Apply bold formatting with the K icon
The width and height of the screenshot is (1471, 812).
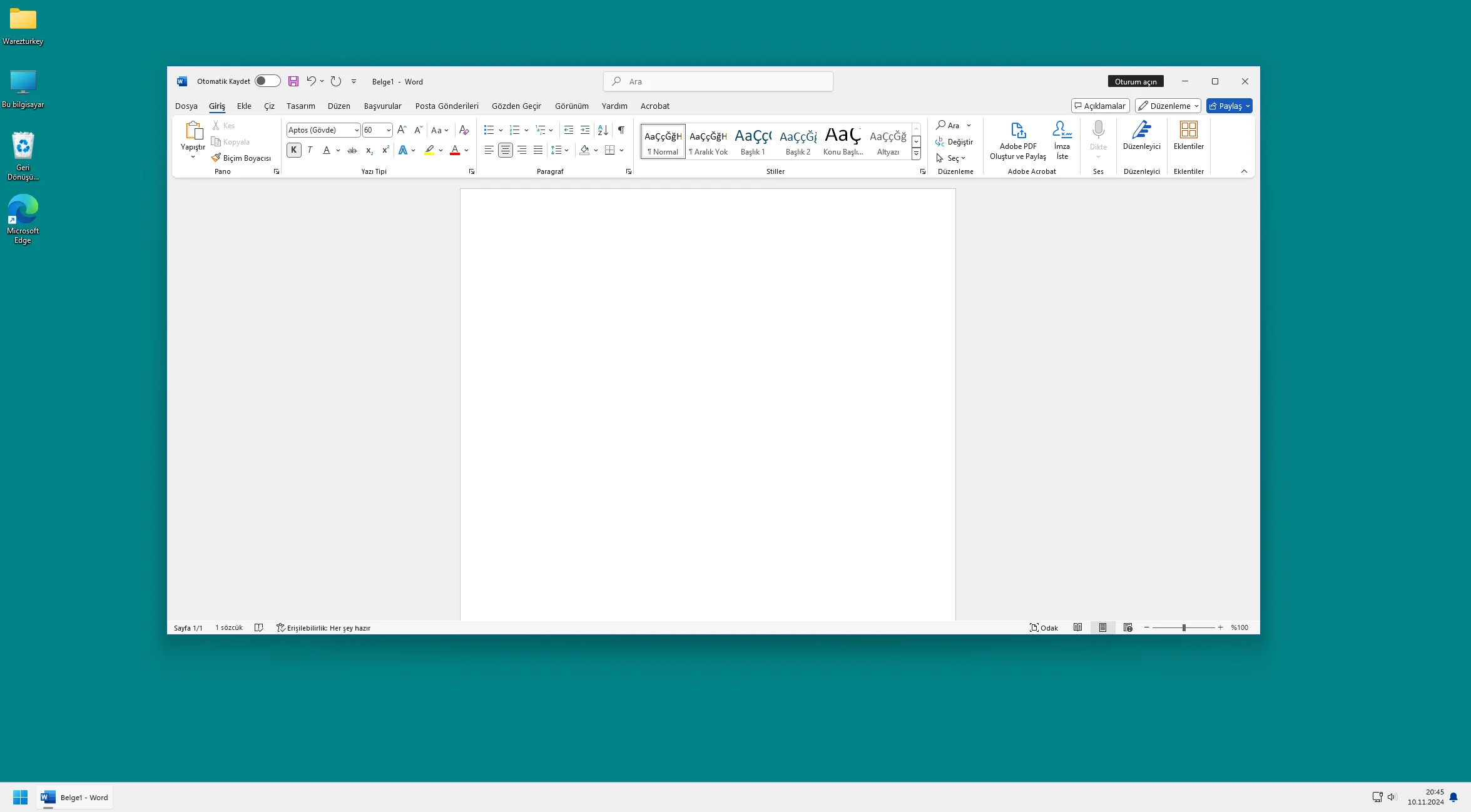tap(293, 150)
